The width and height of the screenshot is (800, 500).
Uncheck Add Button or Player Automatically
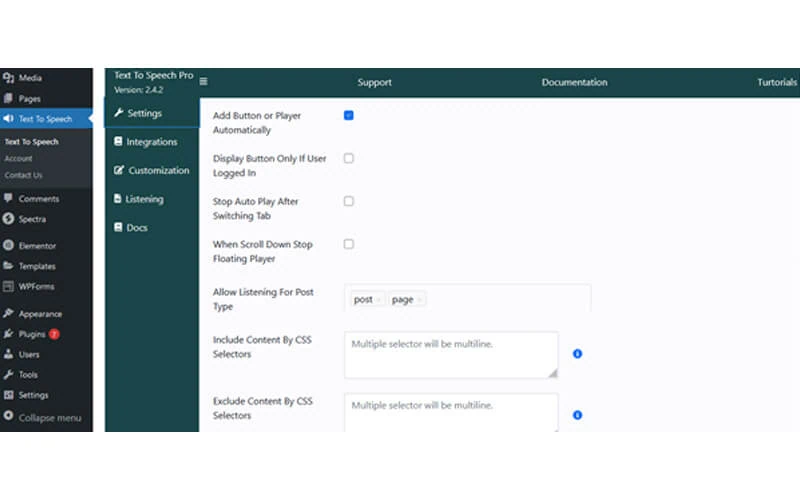(349, 116)
